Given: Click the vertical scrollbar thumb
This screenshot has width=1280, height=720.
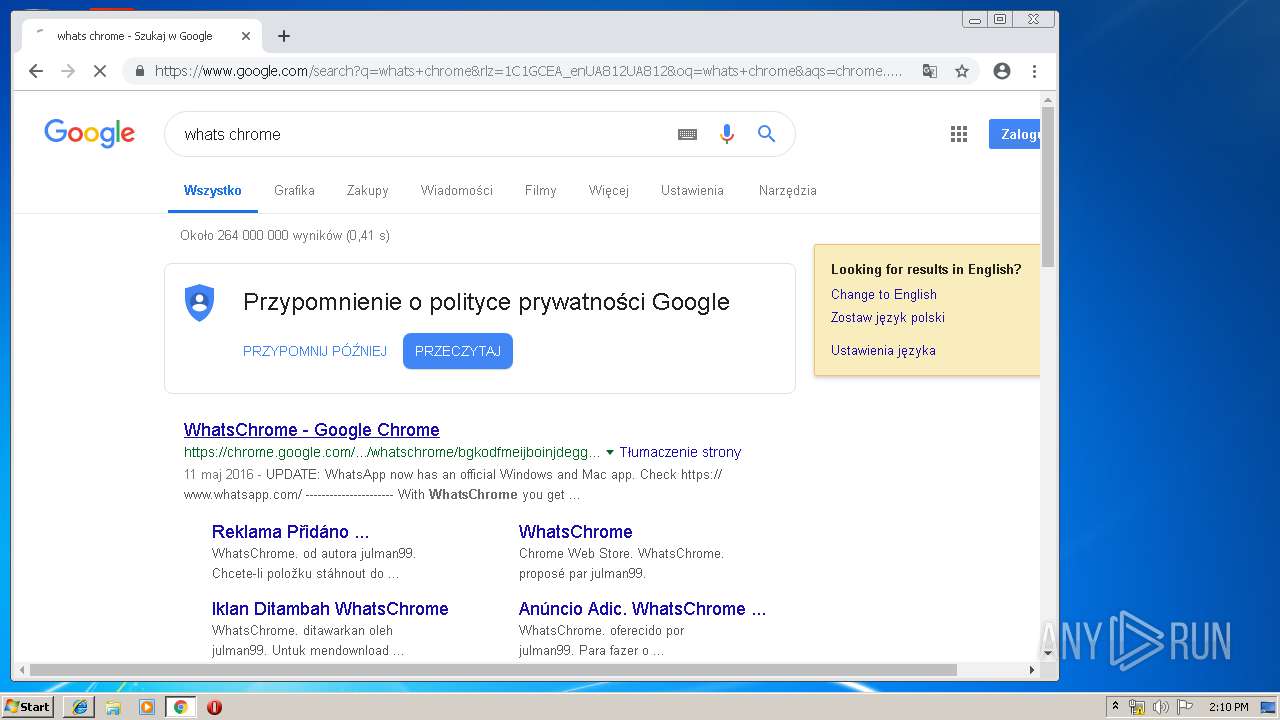Looking at the screenshot, I should tap(1048, 188).
